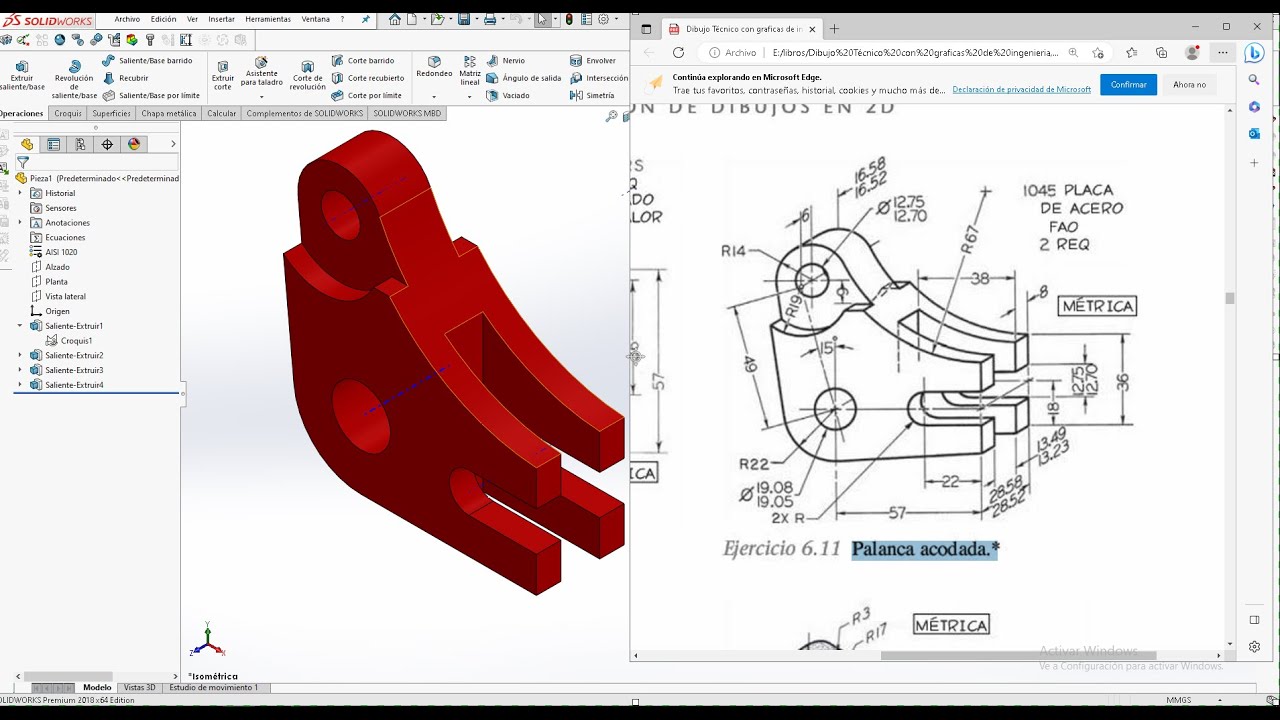1280x720 pixels.
Task: Open Declaración de privacidad de Microsoft link
Action: click(1021, 90)
